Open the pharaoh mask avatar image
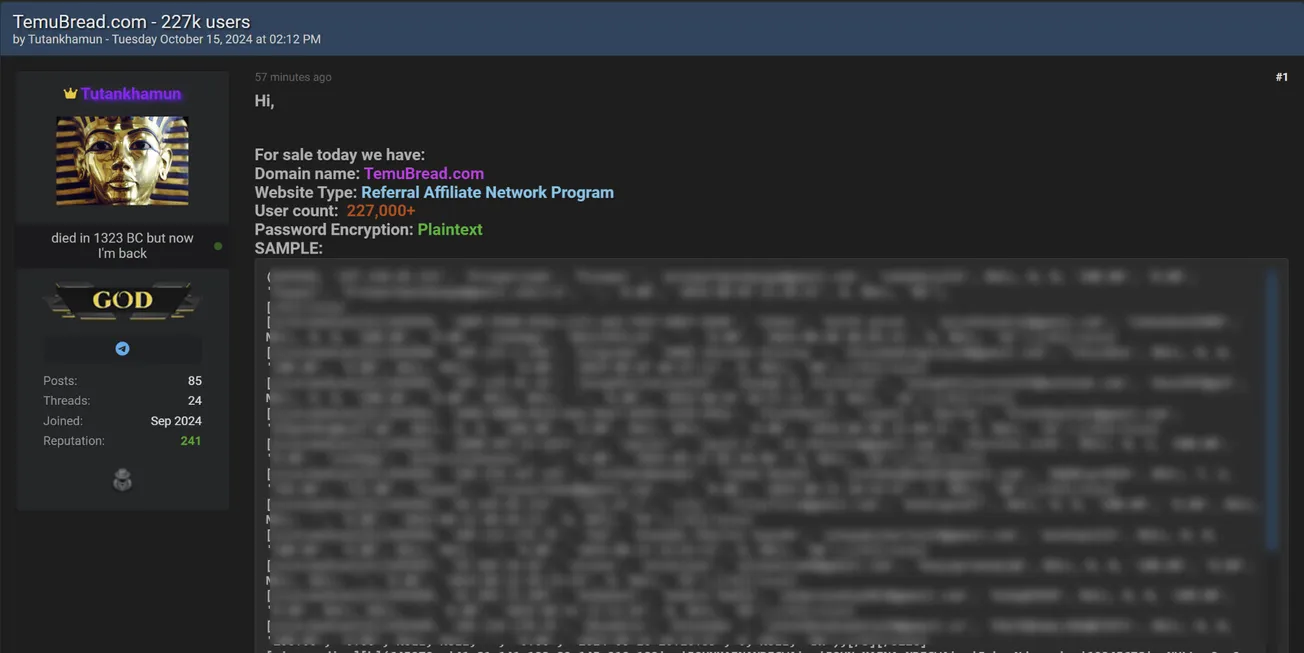The width and height of the screenshot is (1304, 653). pos(122,161)
